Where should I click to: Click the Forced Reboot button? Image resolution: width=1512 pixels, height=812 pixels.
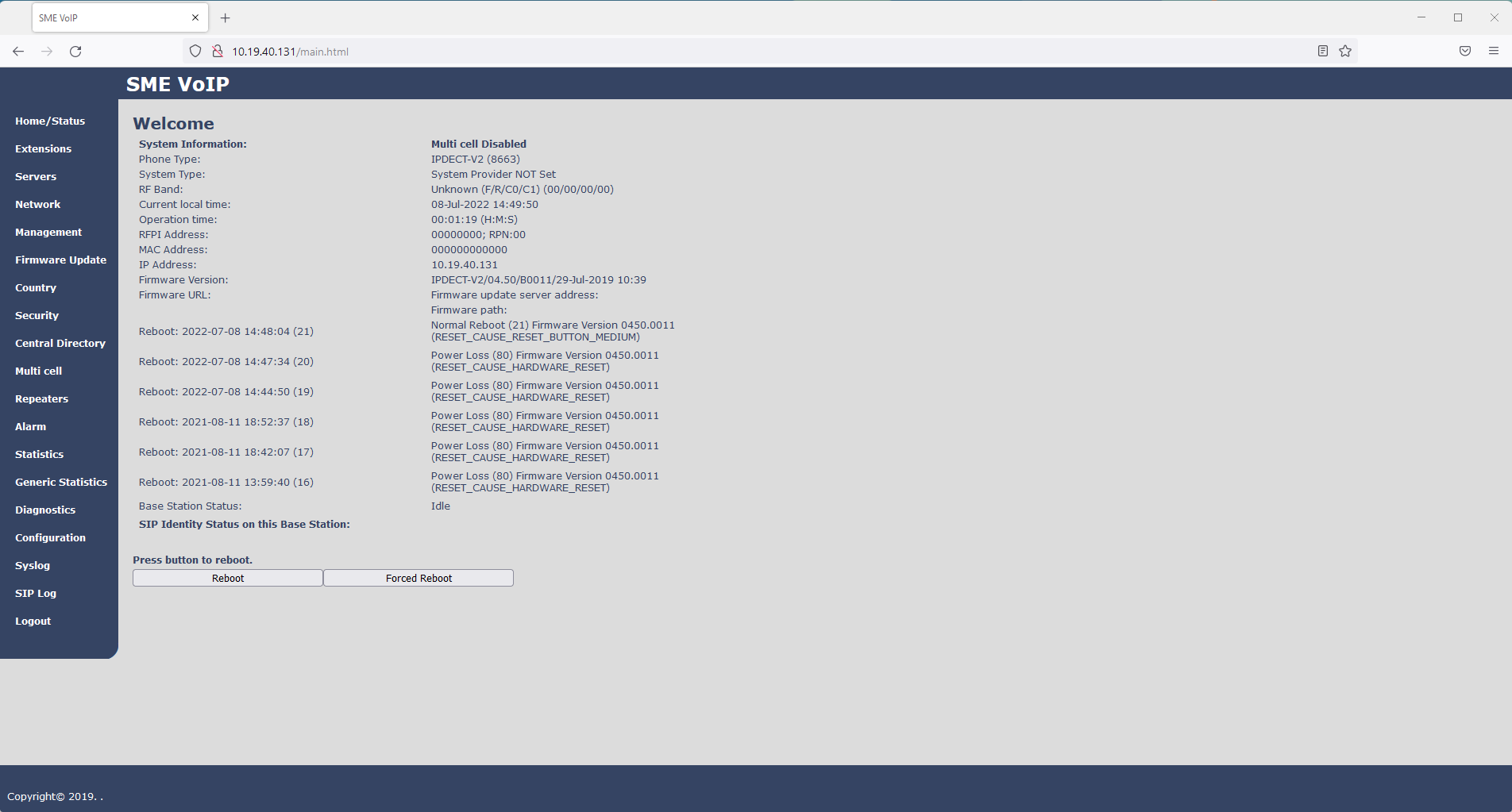[418, 578]
